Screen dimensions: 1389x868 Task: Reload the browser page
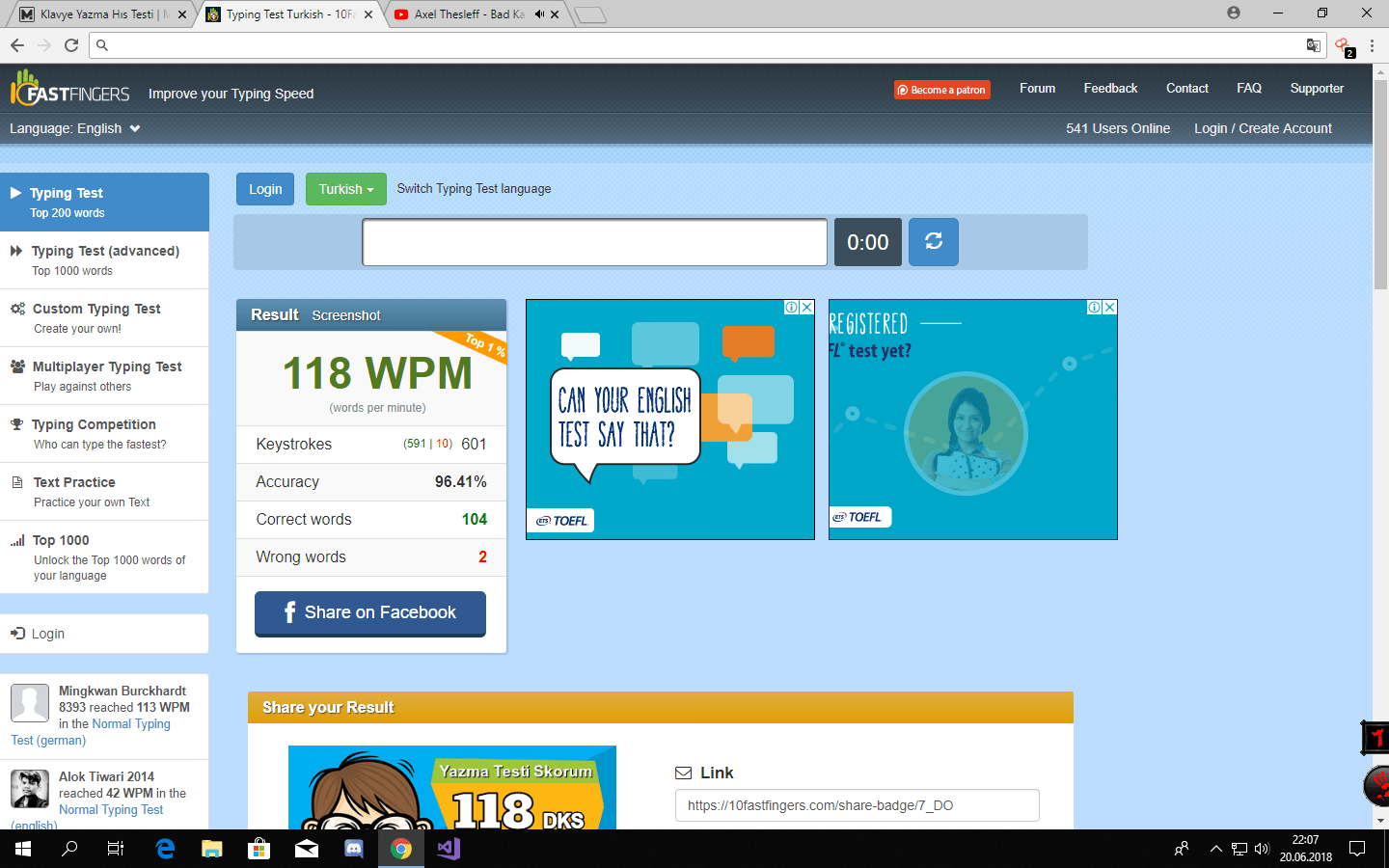[x=71, y=45]
